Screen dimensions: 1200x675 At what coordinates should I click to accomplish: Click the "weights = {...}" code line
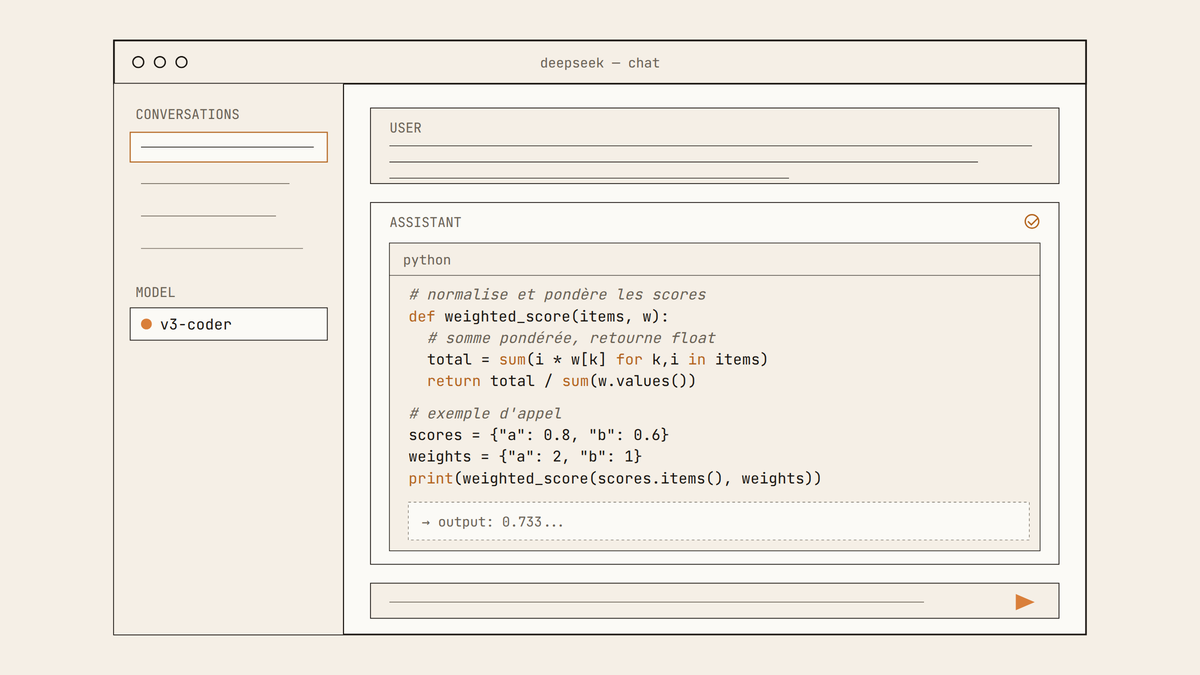525,457
